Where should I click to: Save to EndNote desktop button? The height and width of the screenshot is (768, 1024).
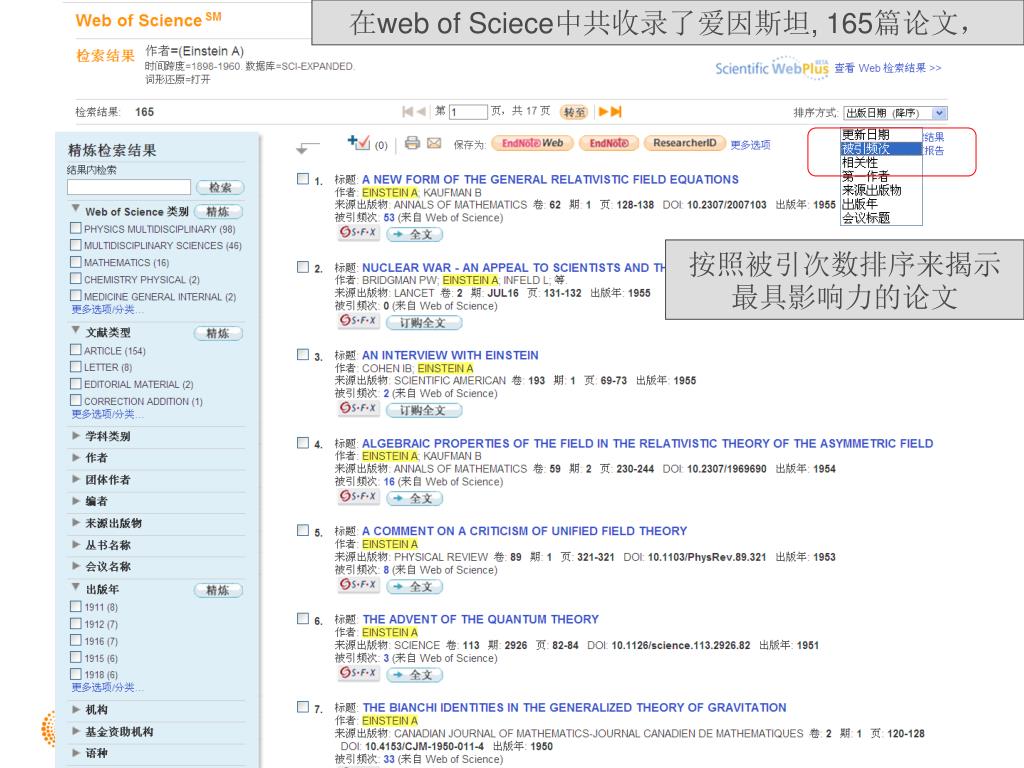pyautogui.click(x=609, y=143)
